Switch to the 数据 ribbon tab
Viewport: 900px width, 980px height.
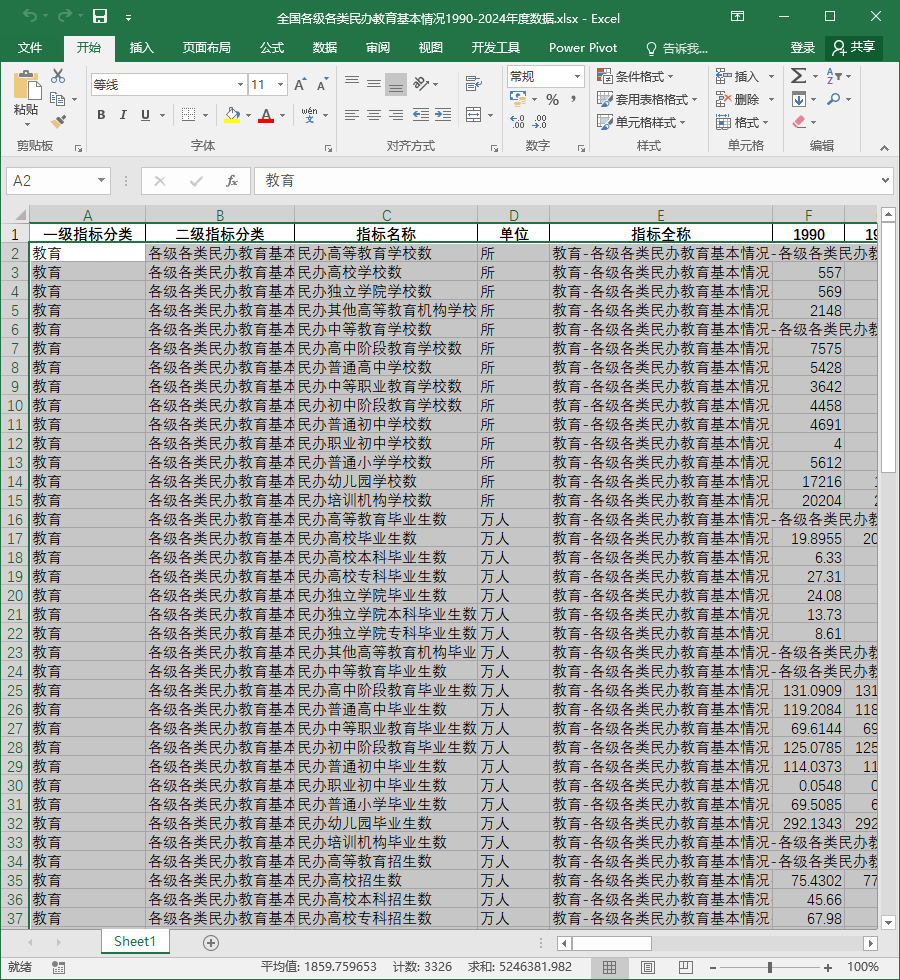(x=324, y=48)
